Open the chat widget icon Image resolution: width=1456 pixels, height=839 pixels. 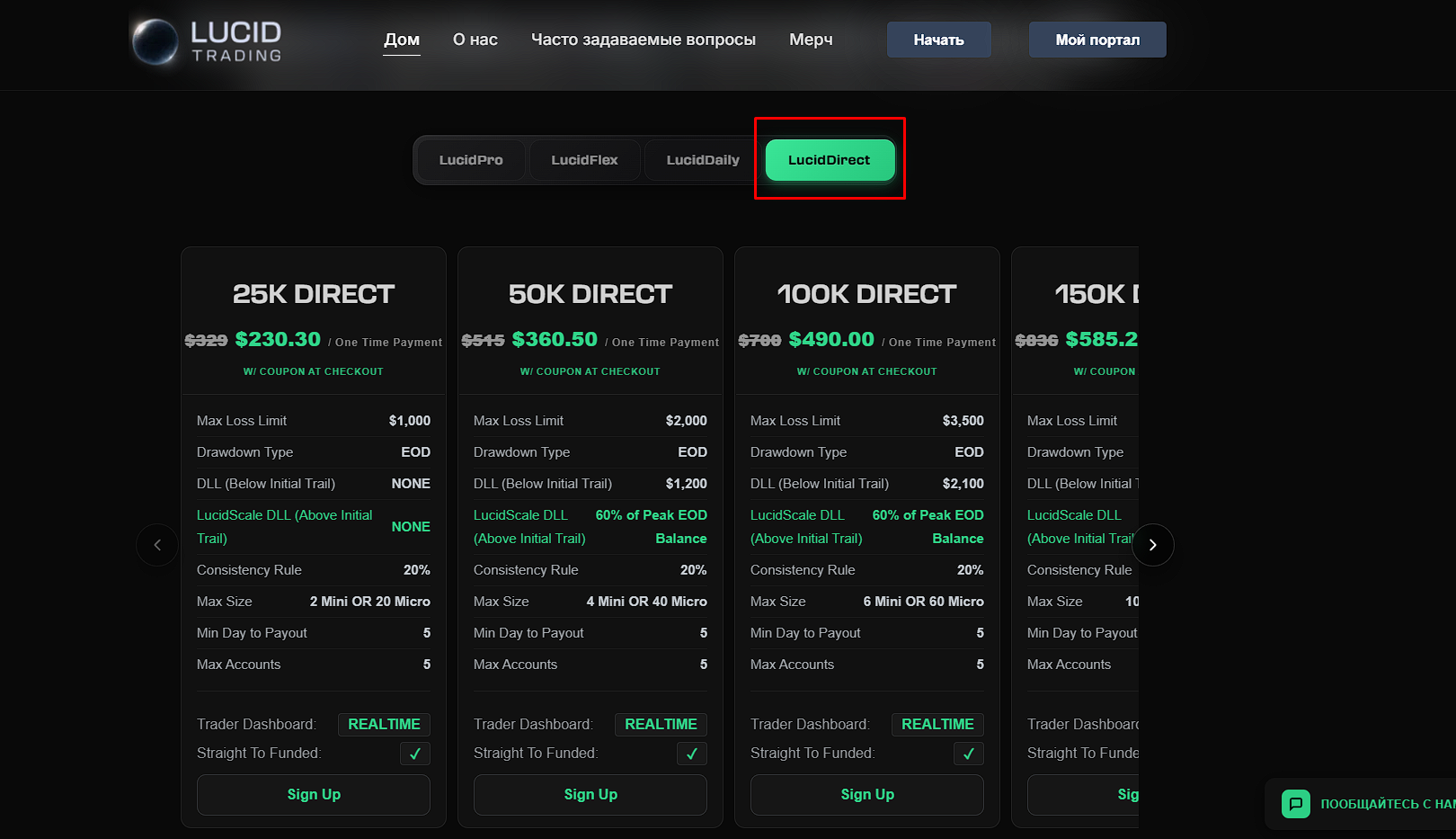pyautogui.click(x=1295, y=803)
